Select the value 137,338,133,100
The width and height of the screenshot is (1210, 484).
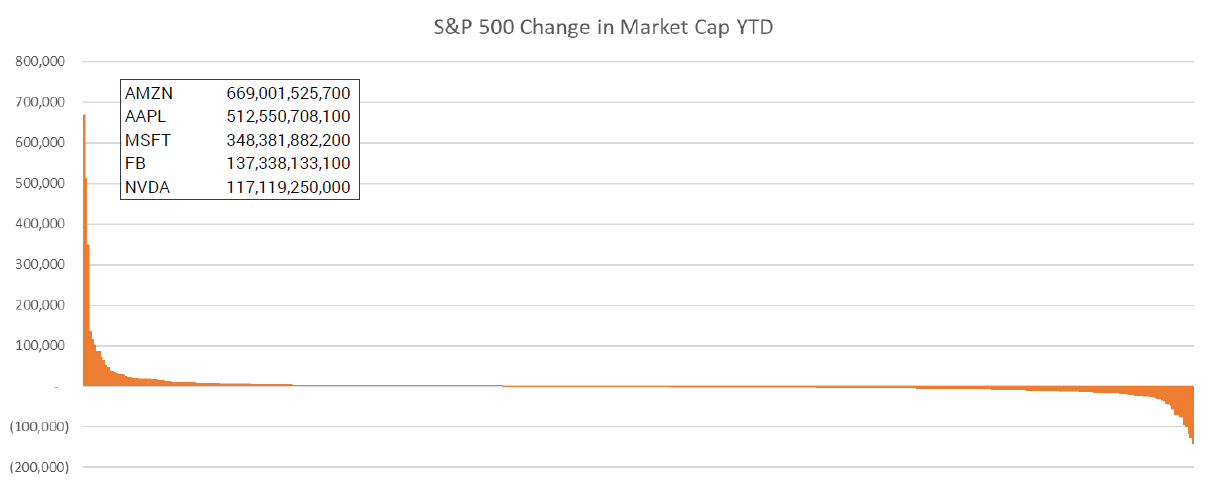[x=290, y=163]
